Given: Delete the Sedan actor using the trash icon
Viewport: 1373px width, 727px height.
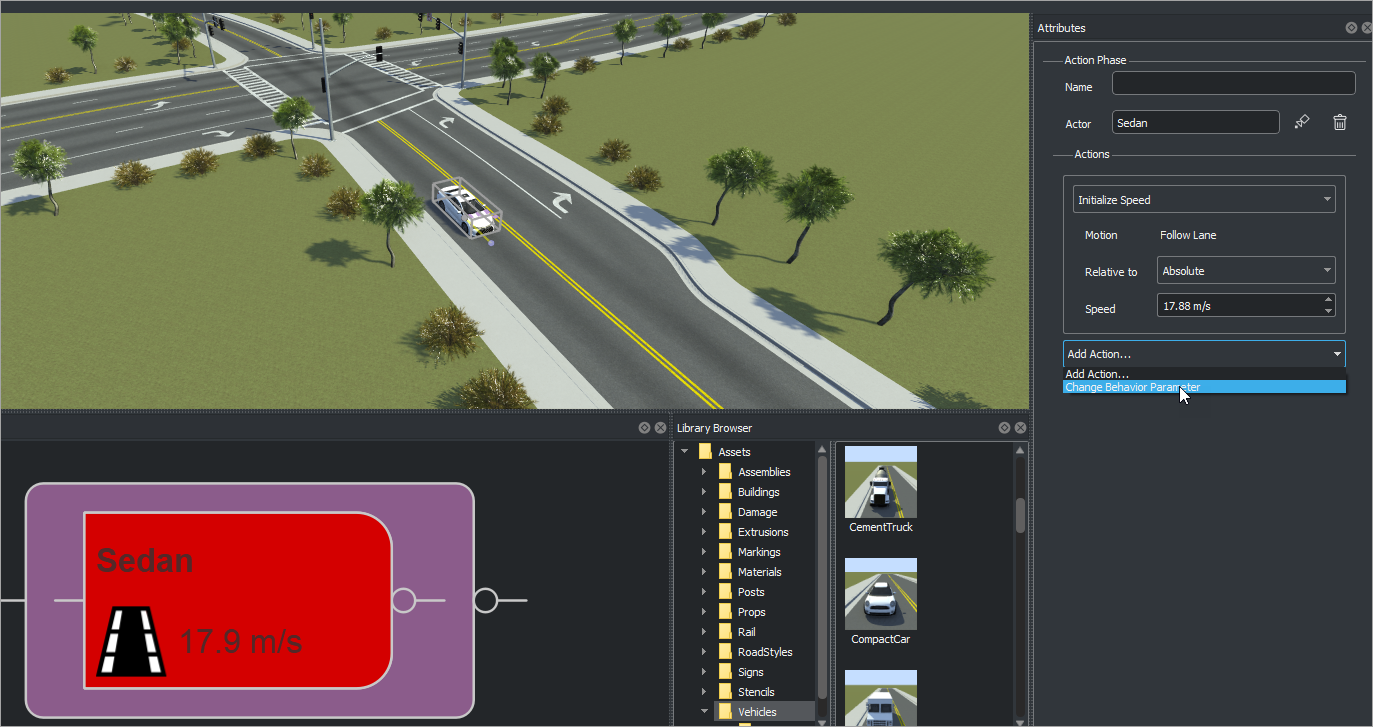Looking at the screenshot, I should click(1339, 121).
